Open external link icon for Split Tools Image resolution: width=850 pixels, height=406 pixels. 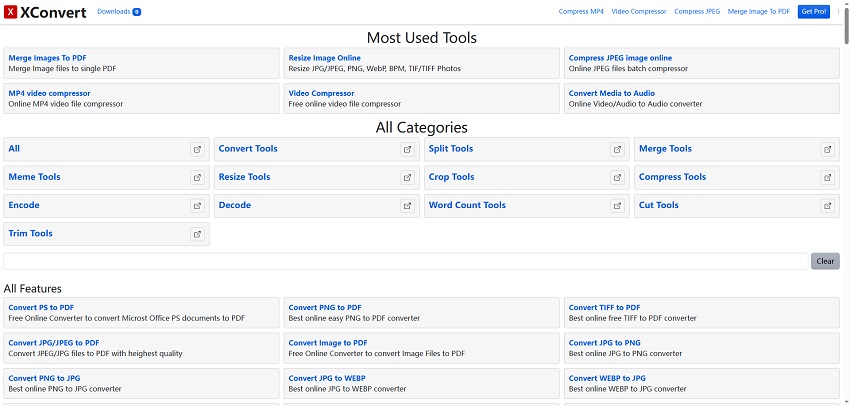click(x=617, y=150)
